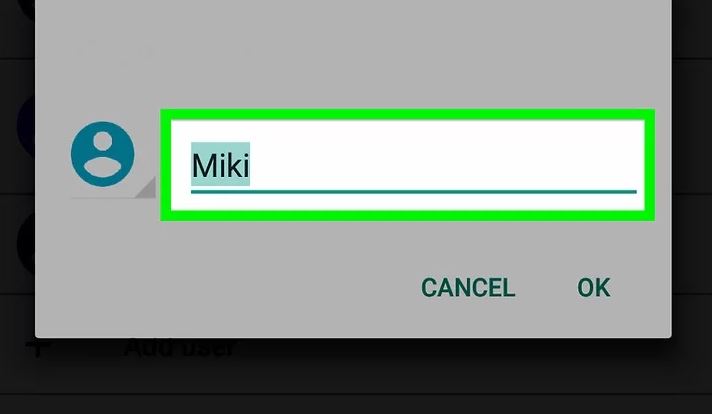The width and height of the screenshot is (712, 414).
Task: Tap the OK text button to save Miki
Action: pos(593,287)
